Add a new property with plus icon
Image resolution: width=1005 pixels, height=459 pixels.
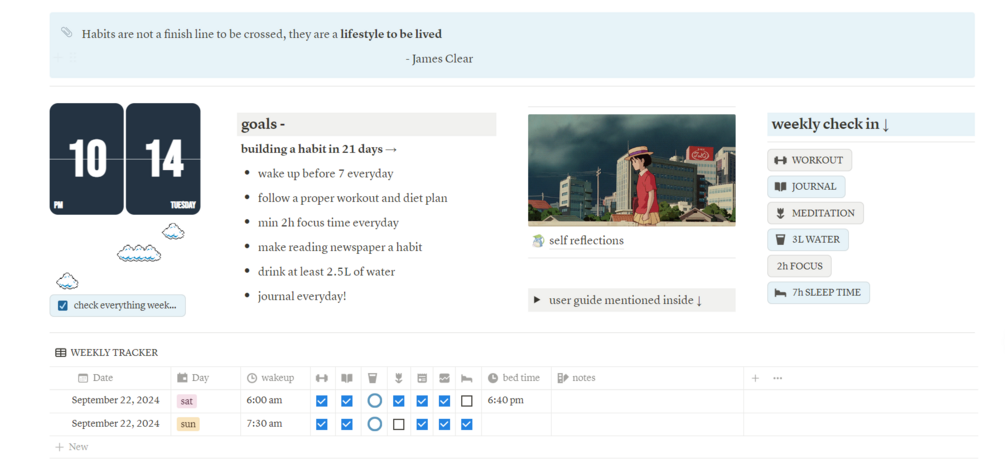coord(755,378)
